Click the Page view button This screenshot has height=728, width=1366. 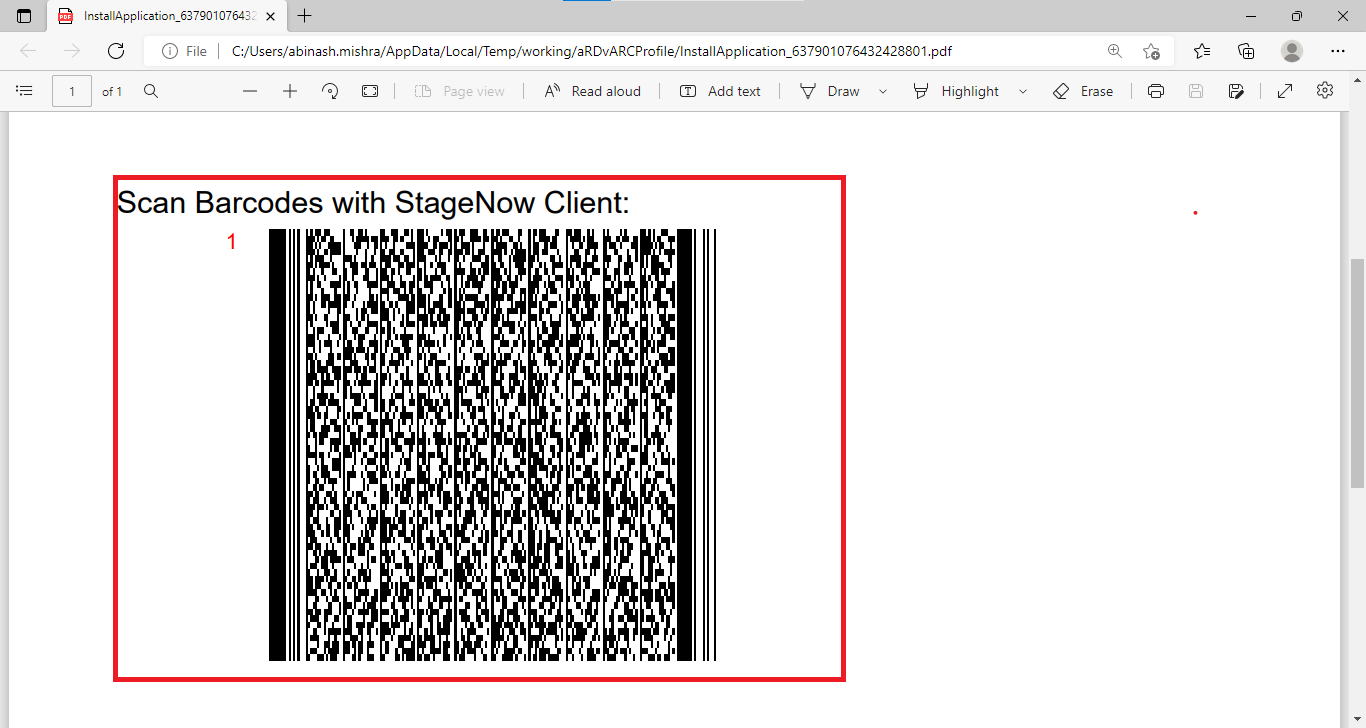(x=460, y=91)
